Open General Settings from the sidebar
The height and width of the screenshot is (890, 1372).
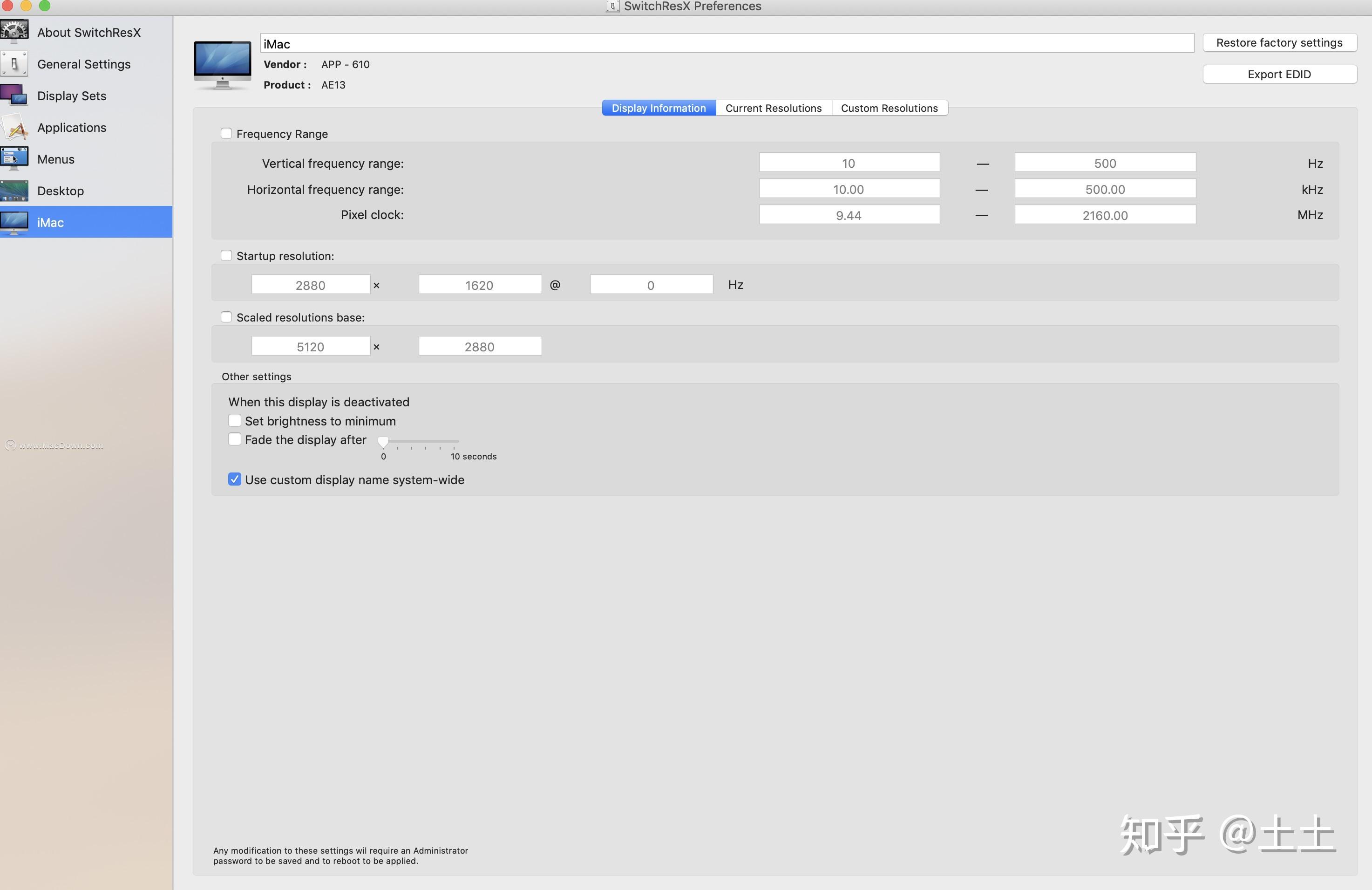pos(83,64)
